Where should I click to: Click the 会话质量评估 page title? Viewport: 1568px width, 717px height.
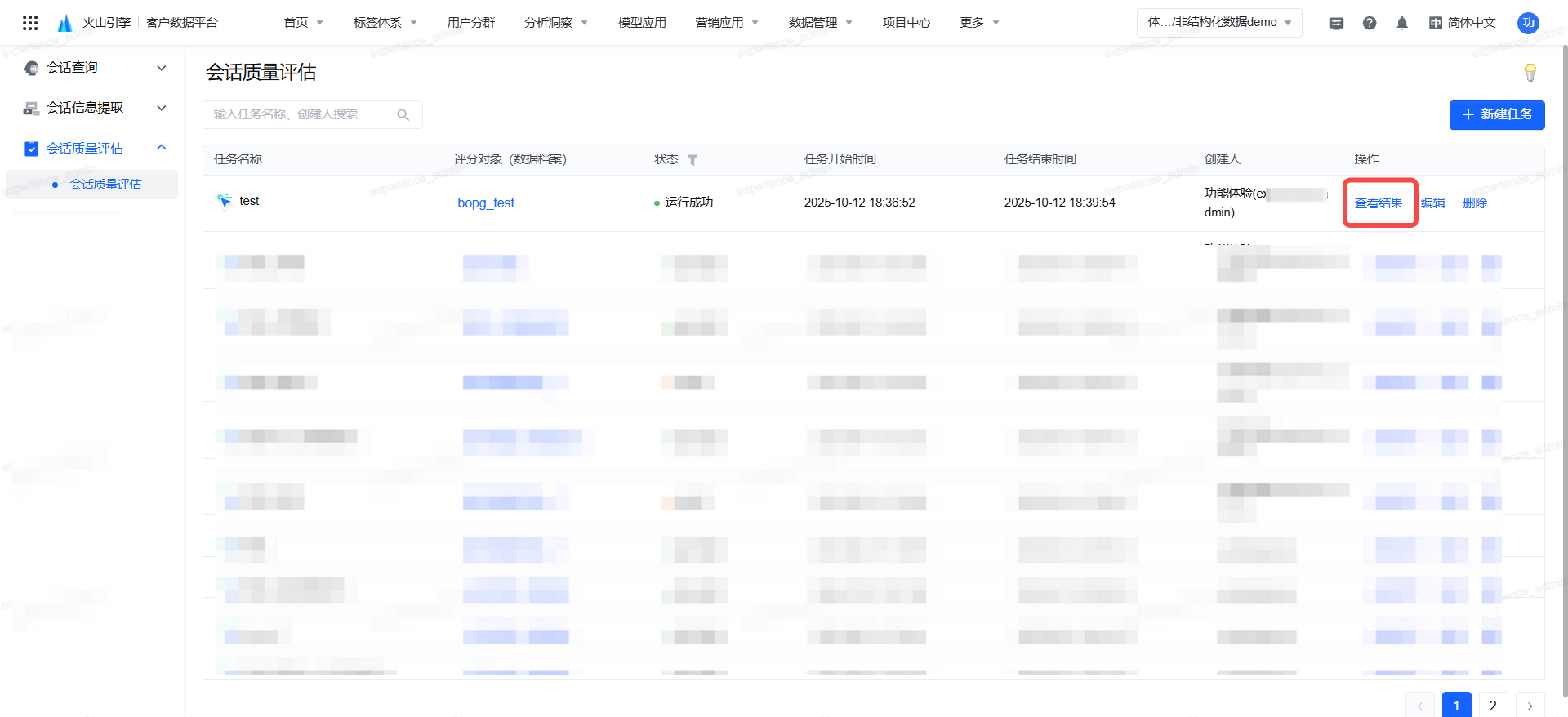[x=261, y=73]
